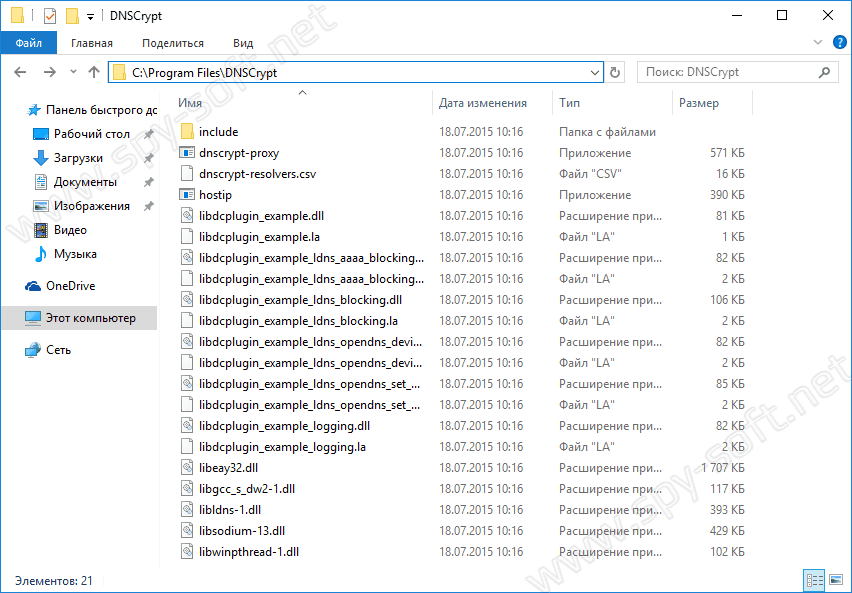Switch to the Поделиться ribbon tab

coord(173,43)
